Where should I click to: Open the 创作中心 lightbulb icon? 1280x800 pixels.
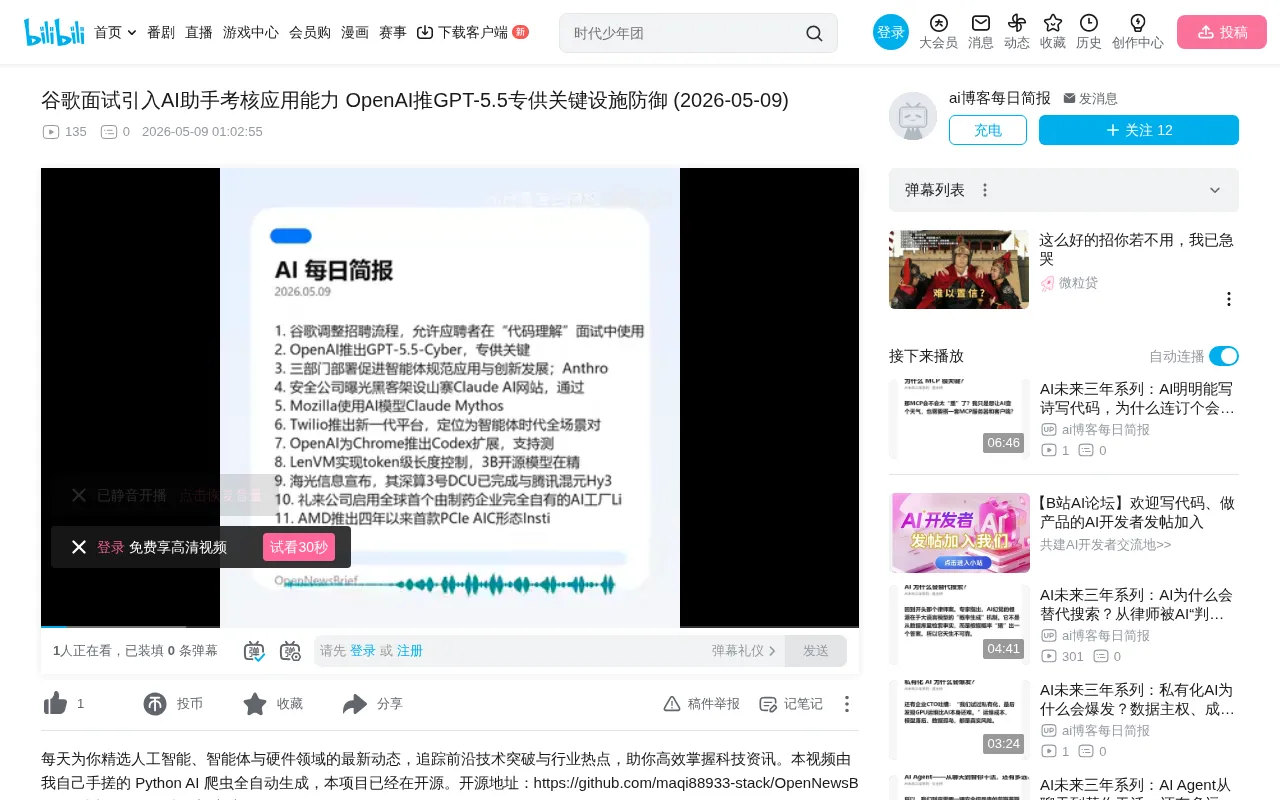[x=1138, y=23]
